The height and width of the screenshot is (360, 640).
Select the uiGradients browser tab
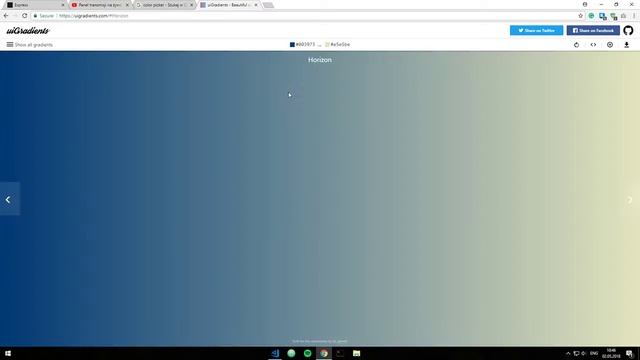pyautogui.click(x=229, y=5)
